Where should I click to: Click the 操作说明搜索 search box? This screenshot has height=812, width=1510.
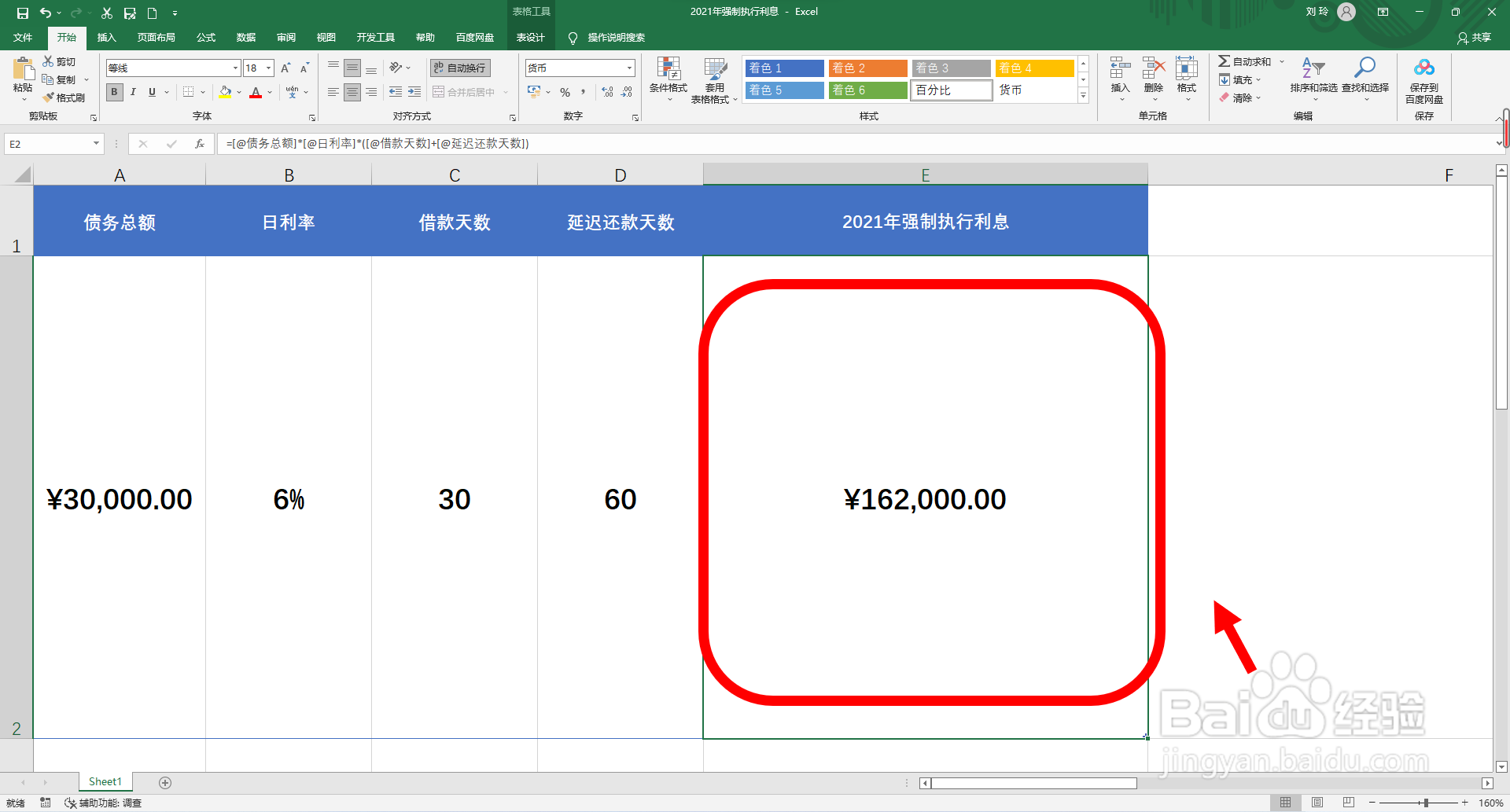[613, 37]
